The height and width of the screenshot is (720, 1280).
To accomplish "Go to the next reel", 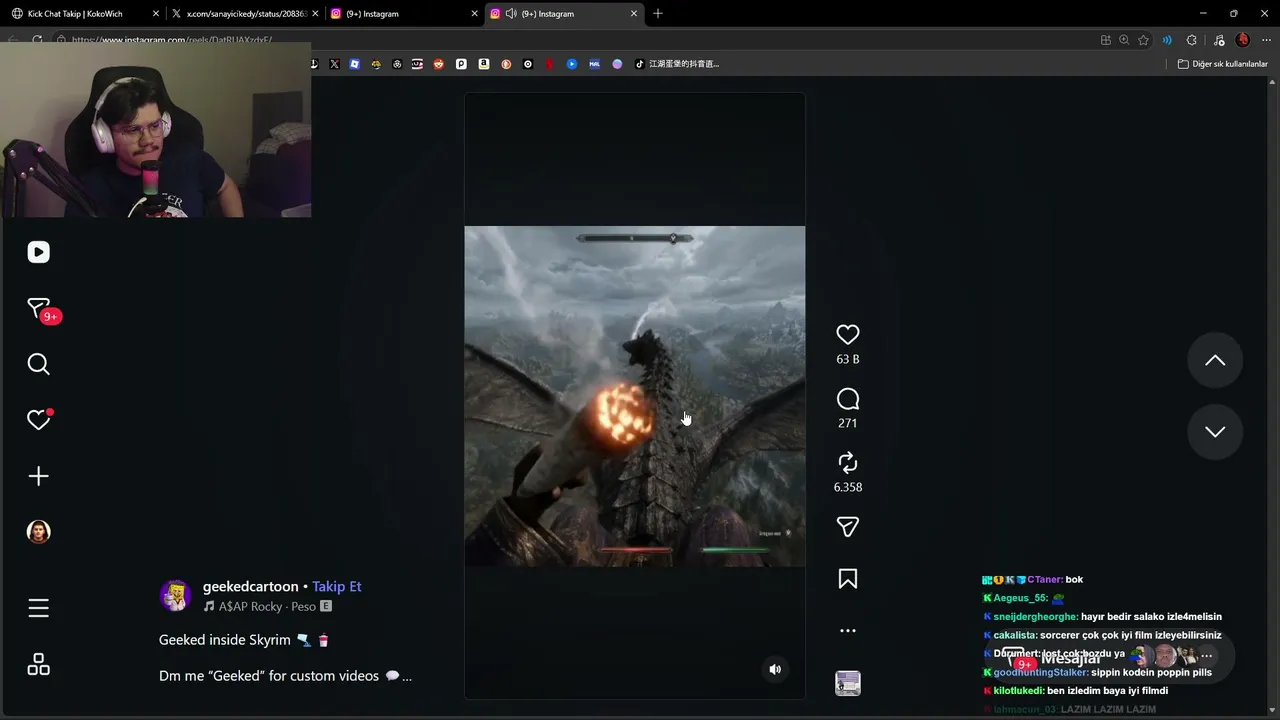I will [x=1215, y=432].
